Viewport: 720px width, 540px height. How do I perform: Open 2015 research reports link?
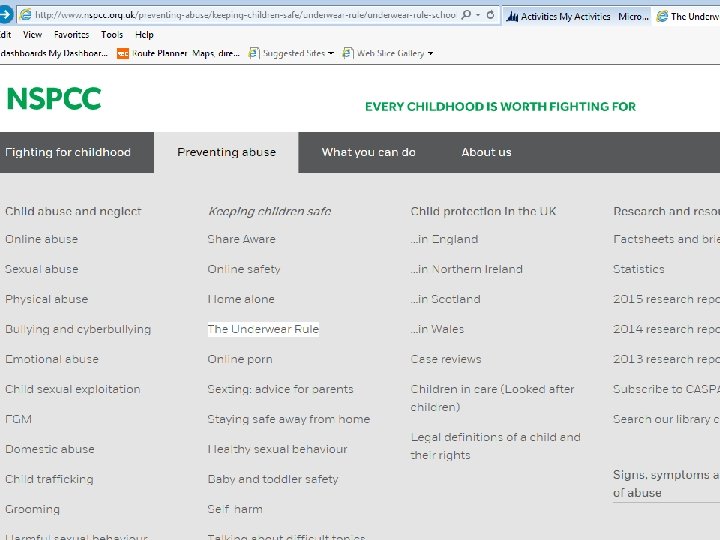666,299
